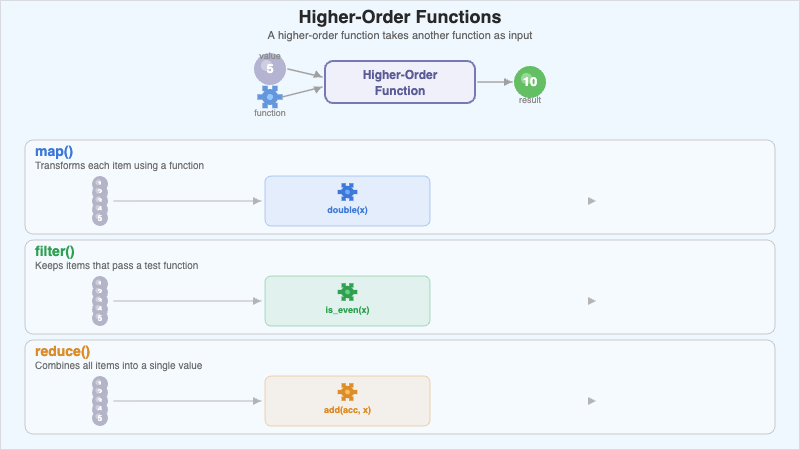Click the output arrowhead in map() row
This screenshot has height=450, width=800.
(592, 201)
